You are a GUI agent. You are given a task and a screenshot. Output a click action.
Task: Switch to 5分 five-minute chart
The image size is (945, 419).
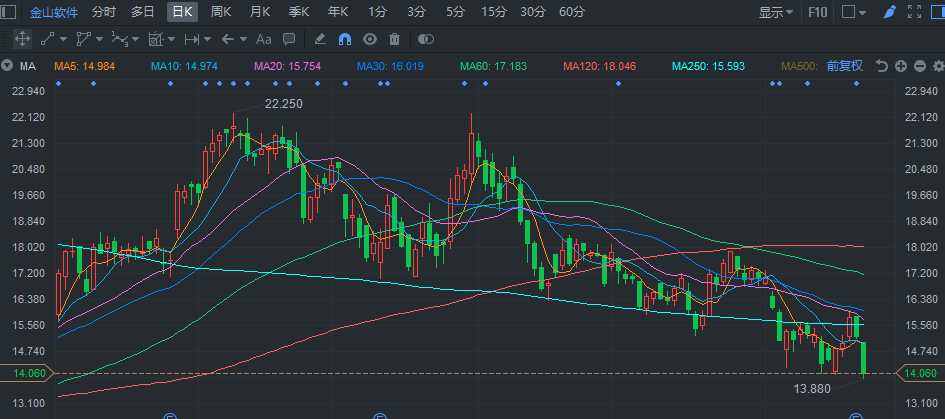(x=455, y=11)
